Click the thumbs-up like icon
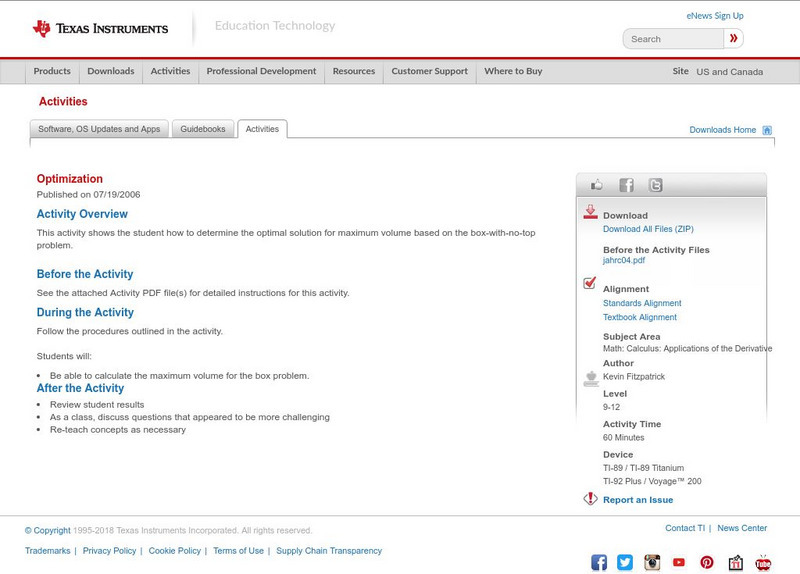 click(x=596, y=185)
